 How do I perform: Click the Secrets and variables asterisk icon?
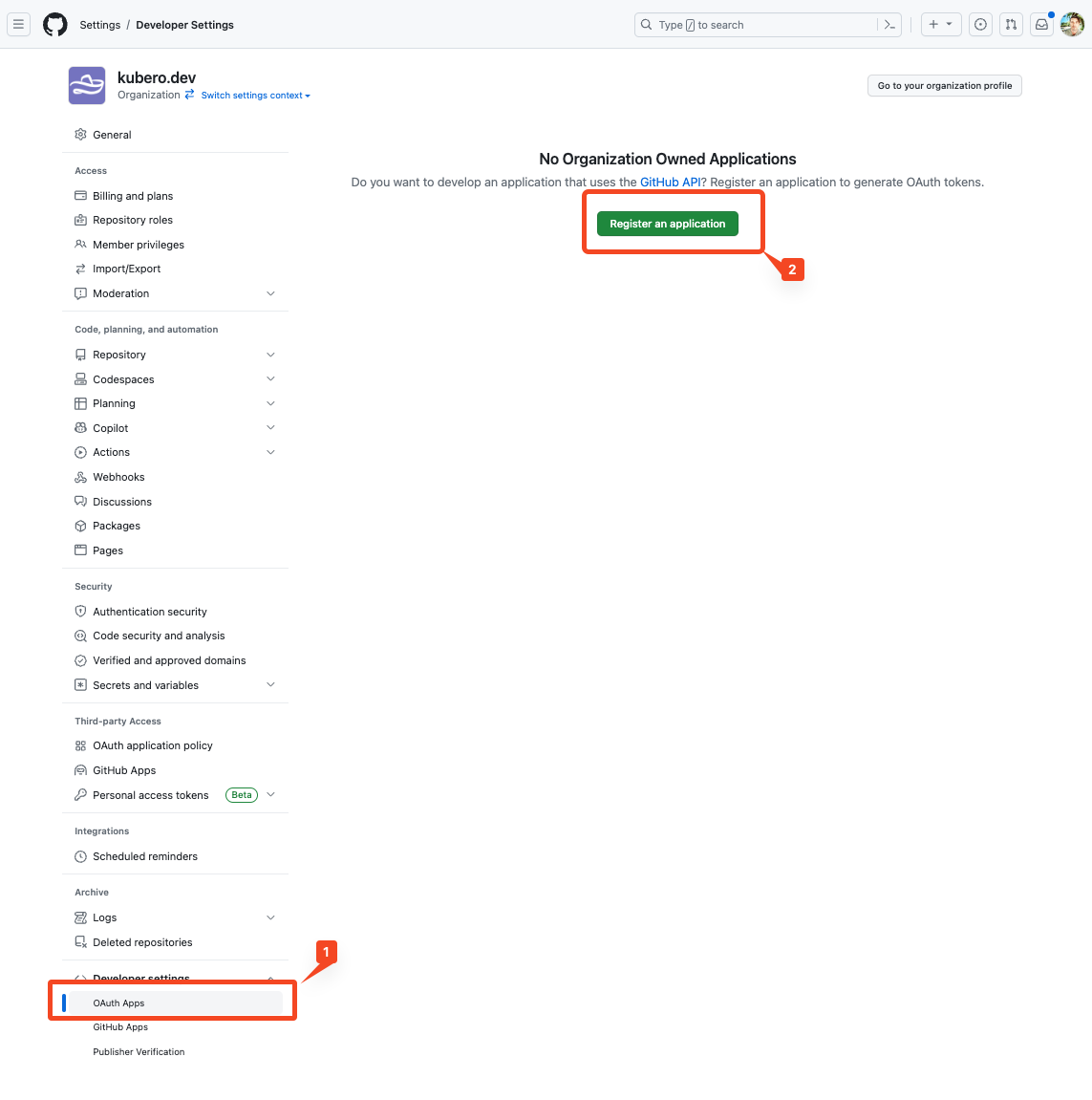(x=80, y=684)
